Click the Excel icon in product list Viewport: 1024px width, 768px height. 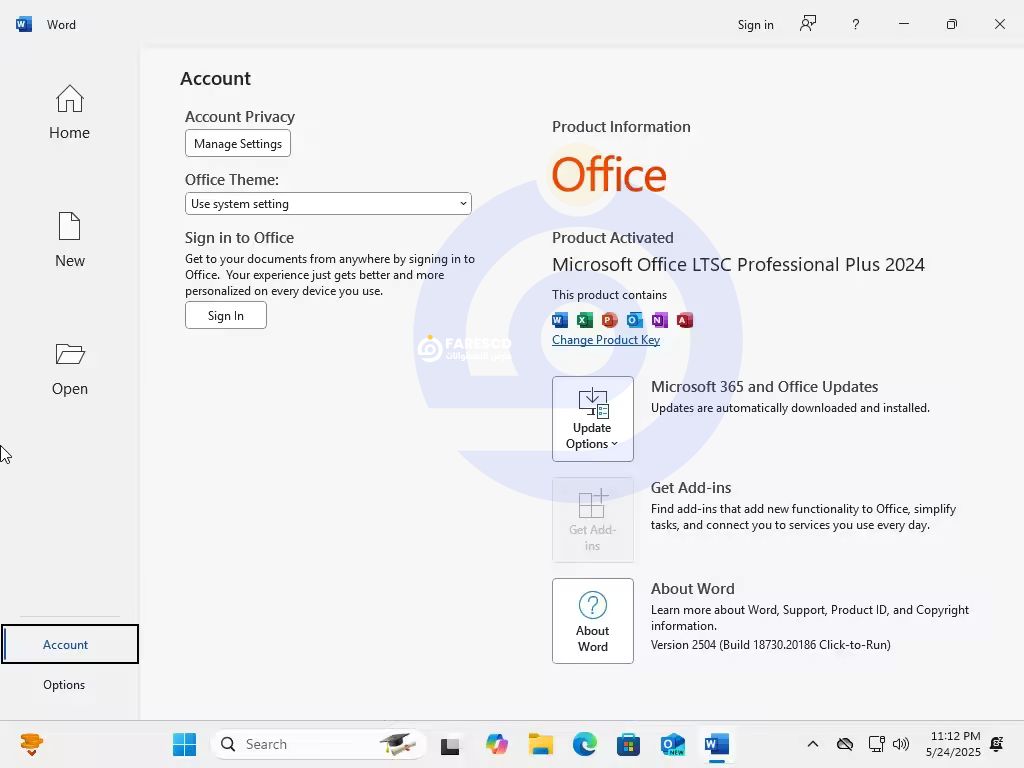tap(584, 320)
